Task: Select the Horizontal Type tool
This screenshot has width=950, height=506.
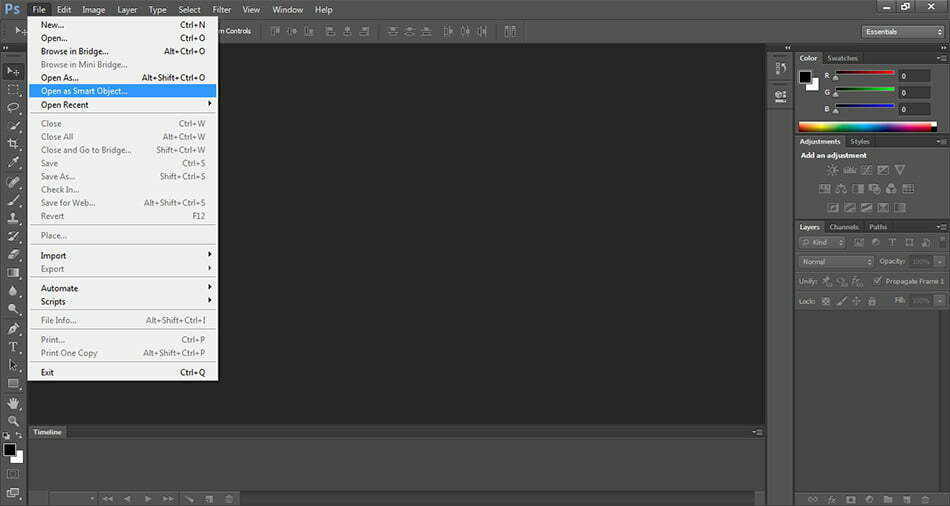Action: tap(13, 347)
